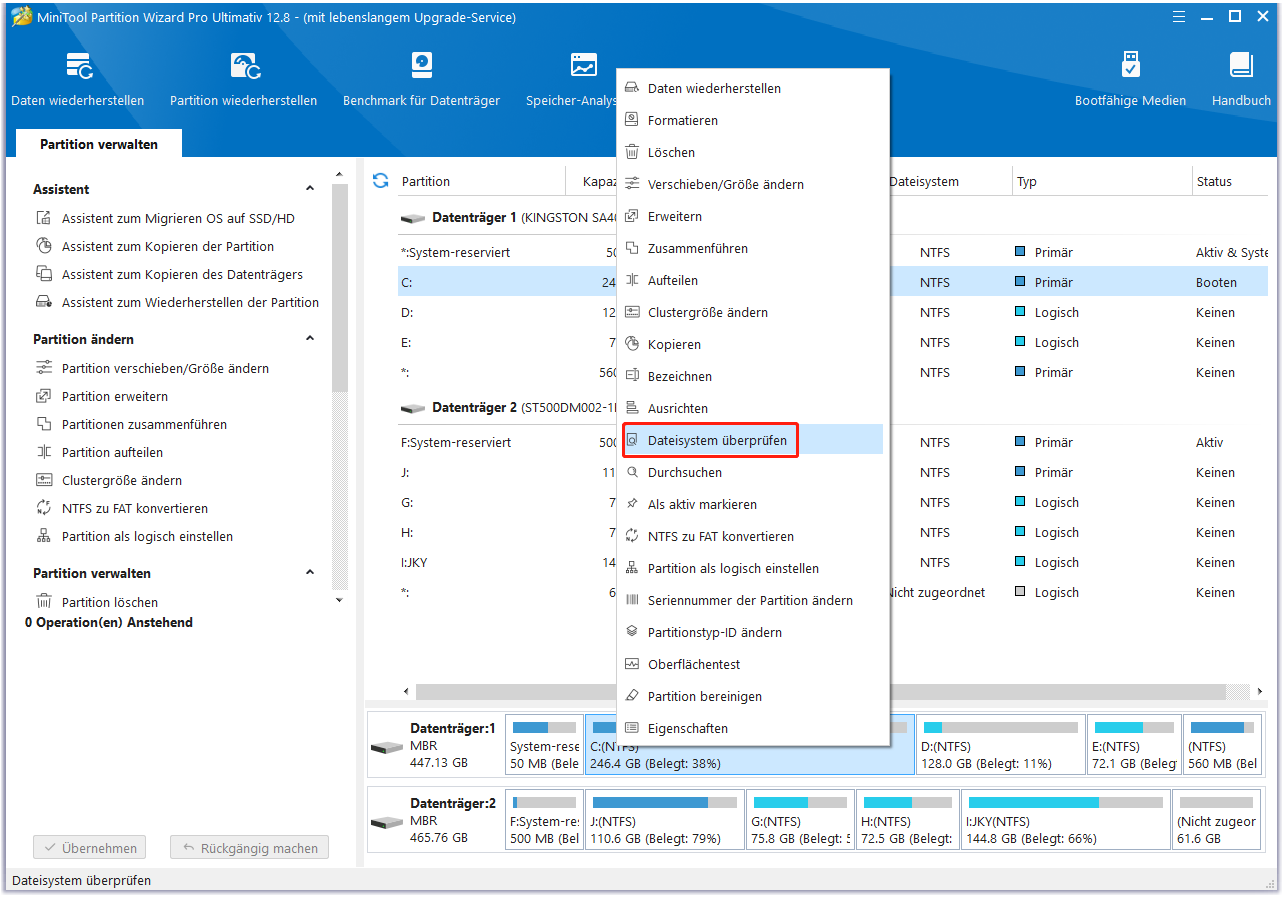Click the Übernehmen button

(x=89, y=848)
